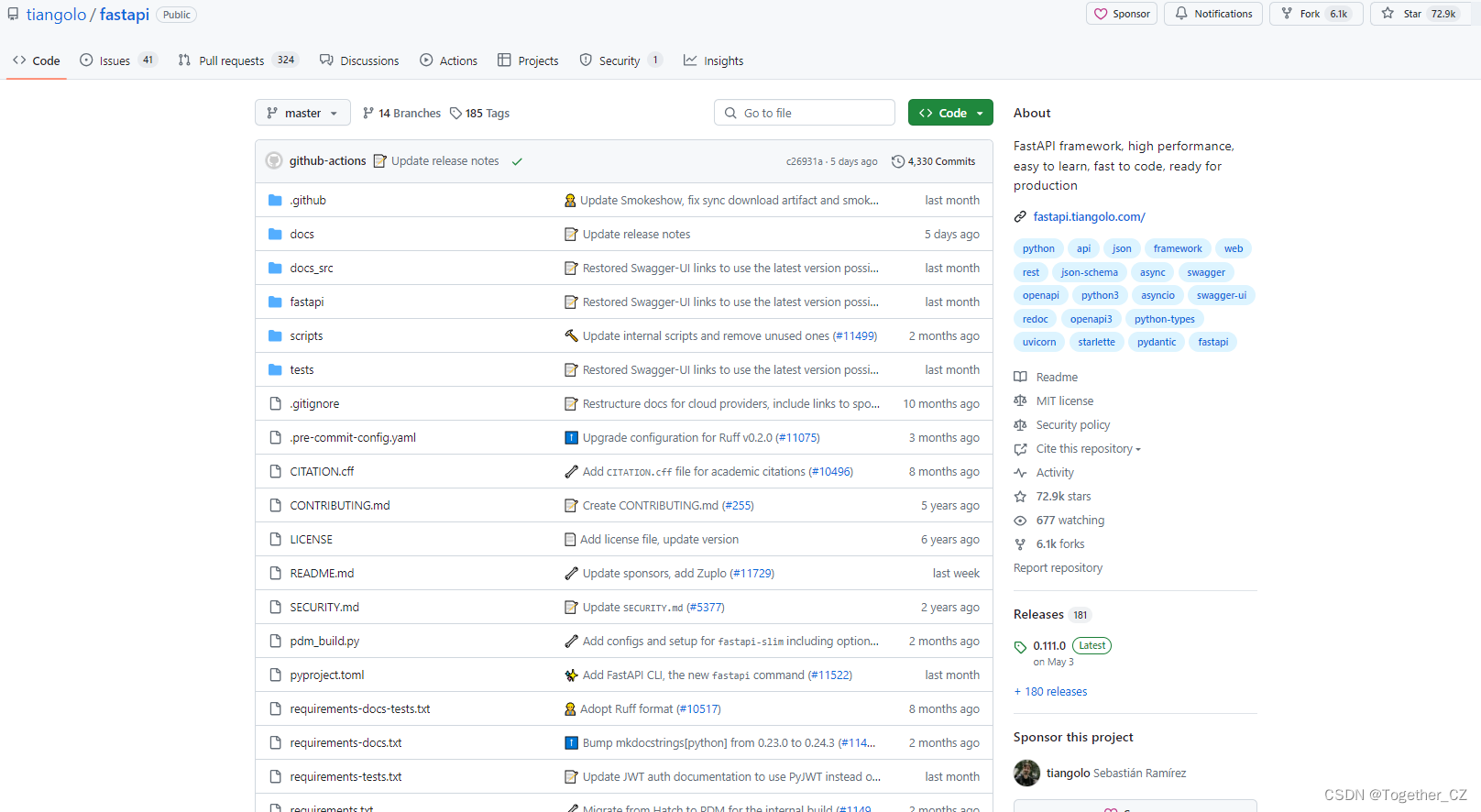Click the fork icon by 6.1k forks
Viewport: 1481px width, 812px height.
click(x=1020, y=544)
